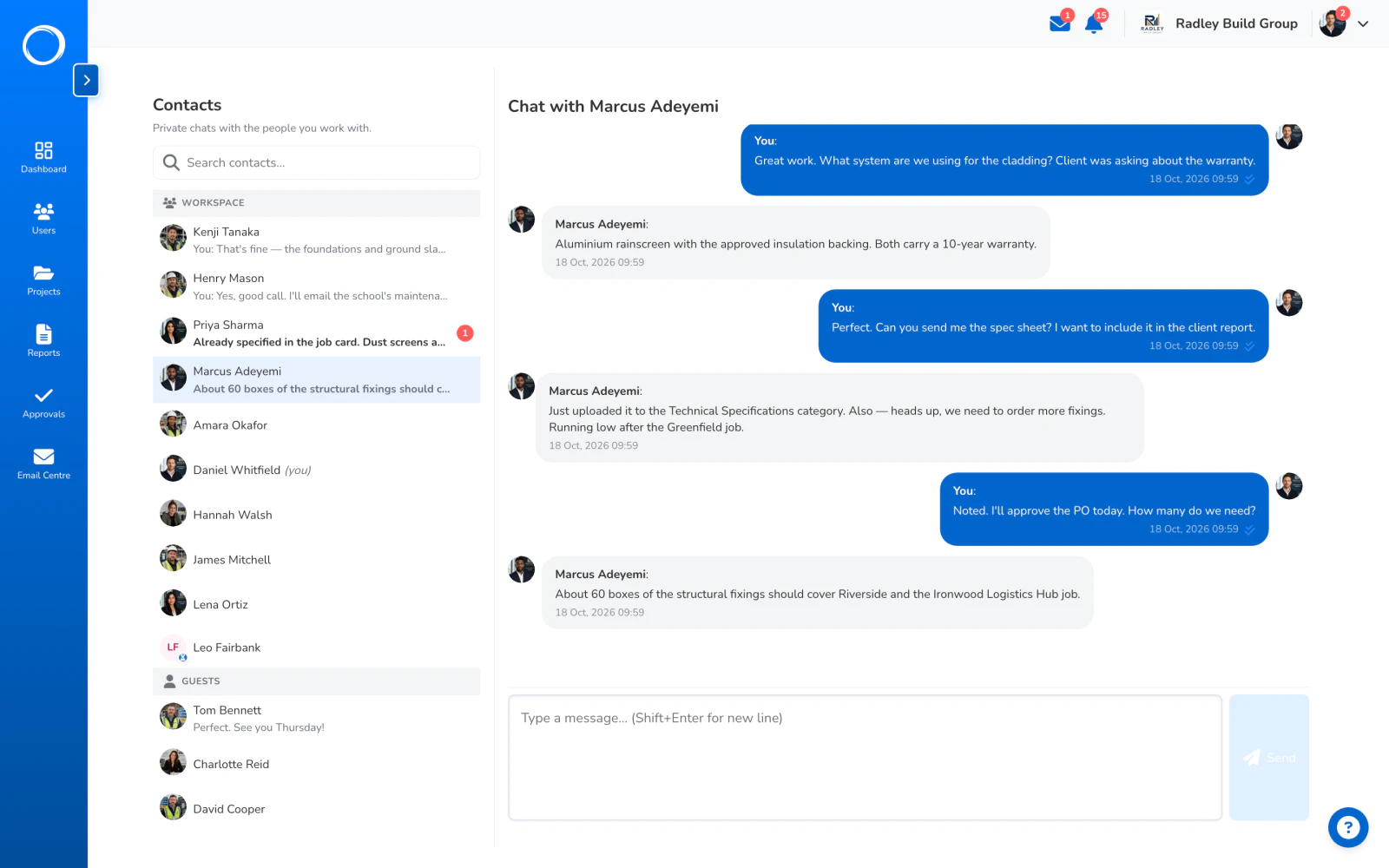Click the message about 60 boxes of fixings

(818, 593)
